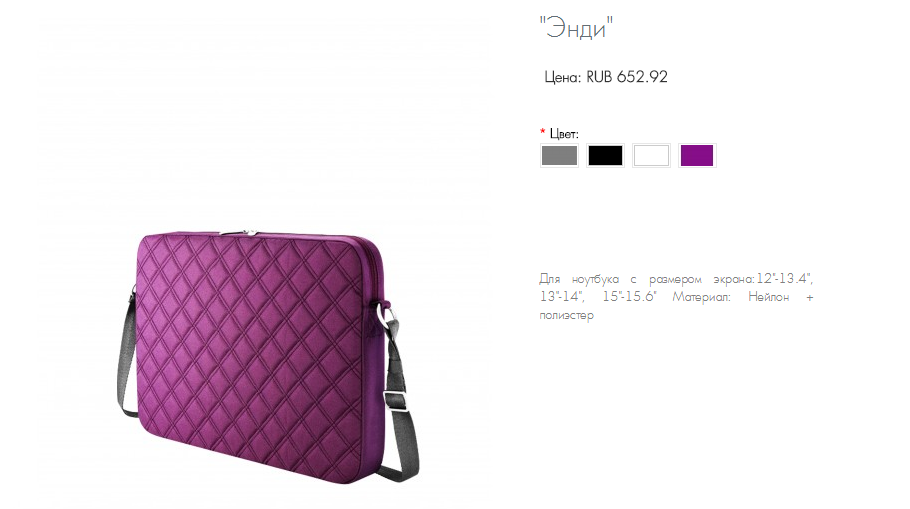Viewport: 910px width, 509px height.
Task: Pick the purple color swatch
Action: click(697, 156)
